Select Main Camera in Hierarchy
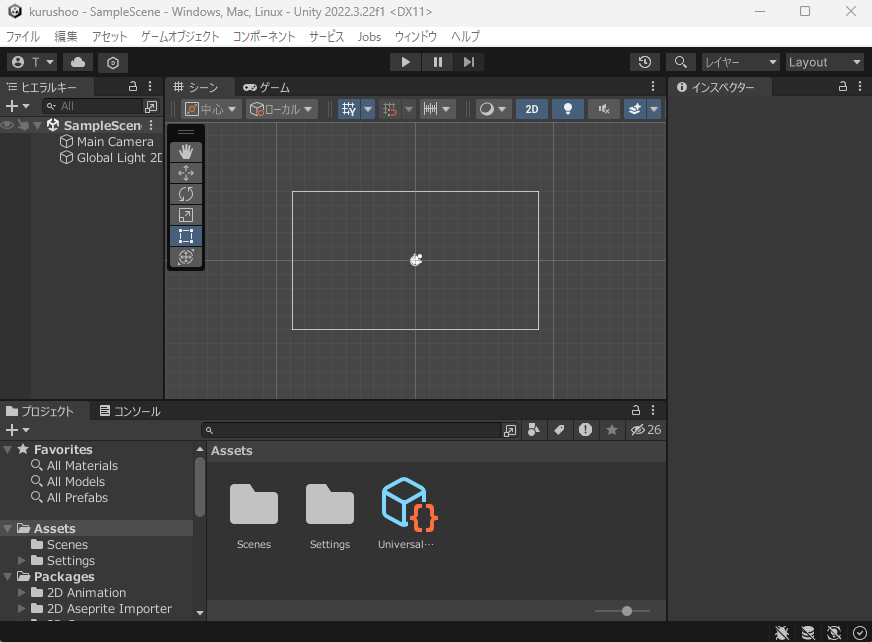 tap(115, 142)
